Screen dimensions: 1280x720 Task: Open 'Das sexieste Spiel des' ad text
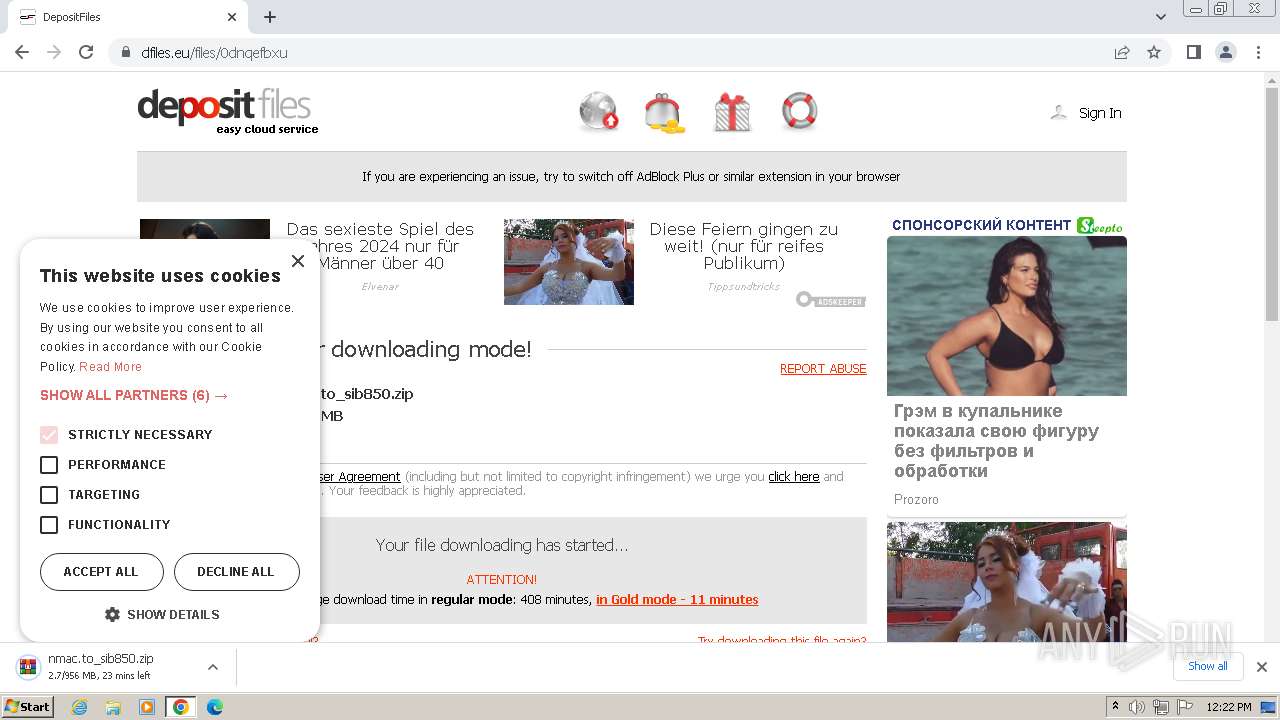point(380,246)
